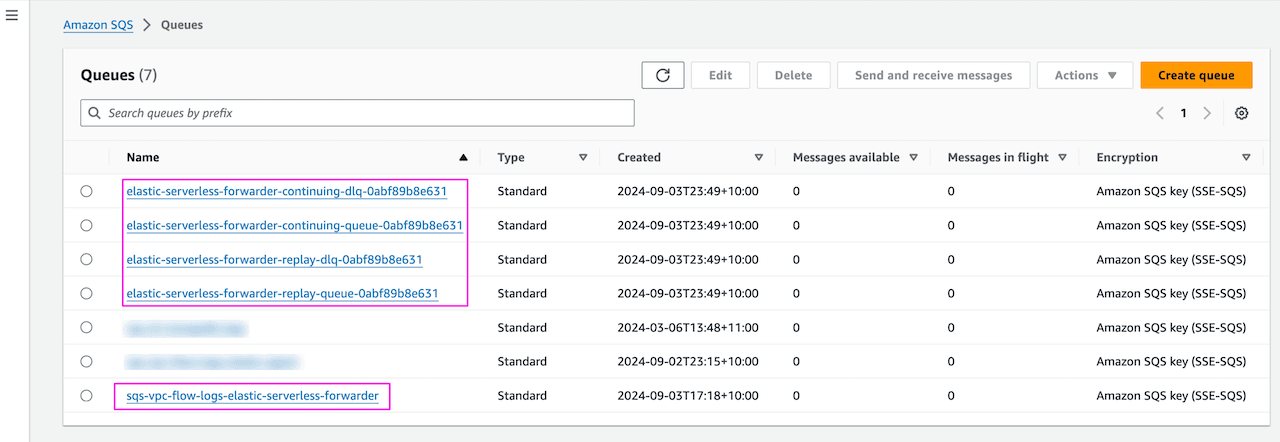
Task: Navigate to Amazon SQS breadcrumb
Action: point(98,25)
